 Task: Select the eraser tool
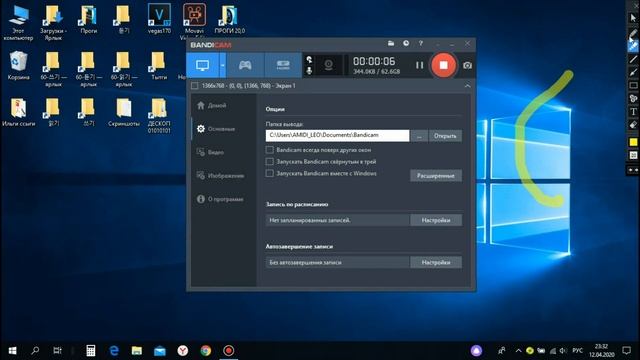tap(633, 125)
